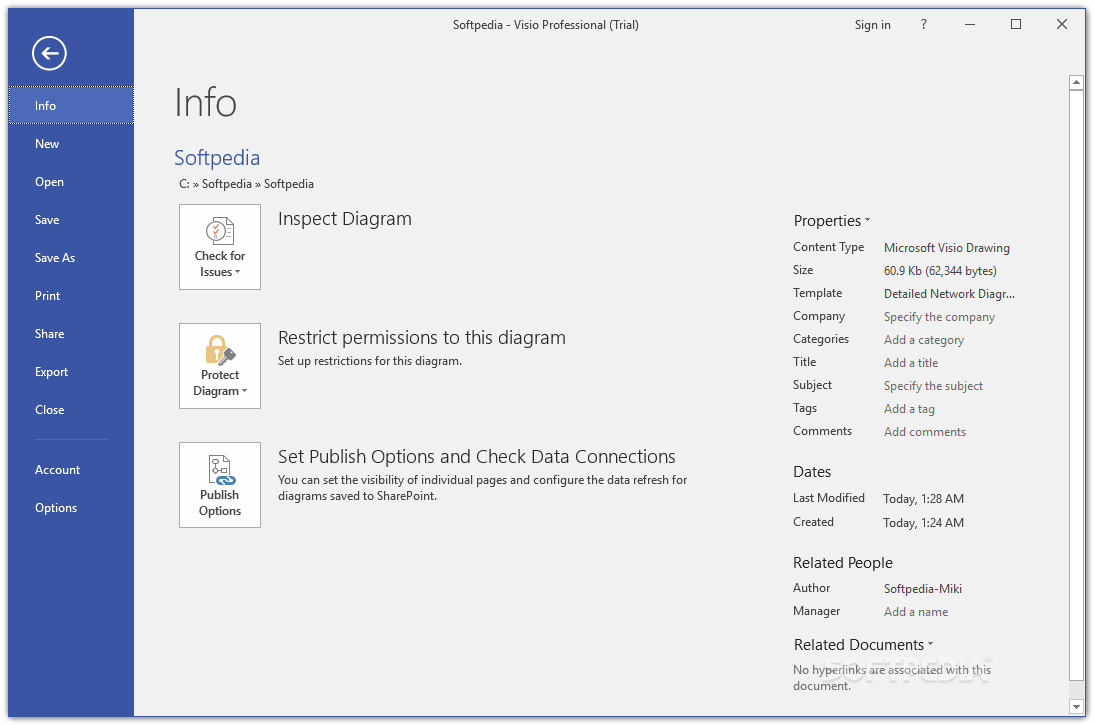Click the Specify the subject field
1094x725 pixels.
[x=933, y=386]
